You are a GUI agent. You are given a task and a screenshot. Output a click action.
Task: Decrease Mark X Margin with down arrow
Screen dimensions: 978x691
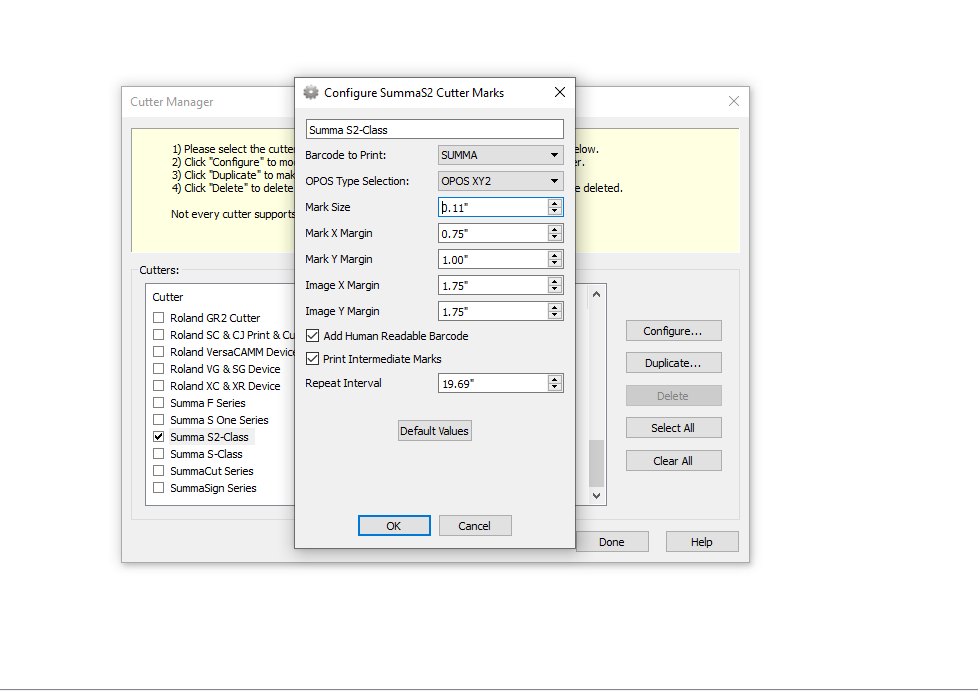point(554,238)
